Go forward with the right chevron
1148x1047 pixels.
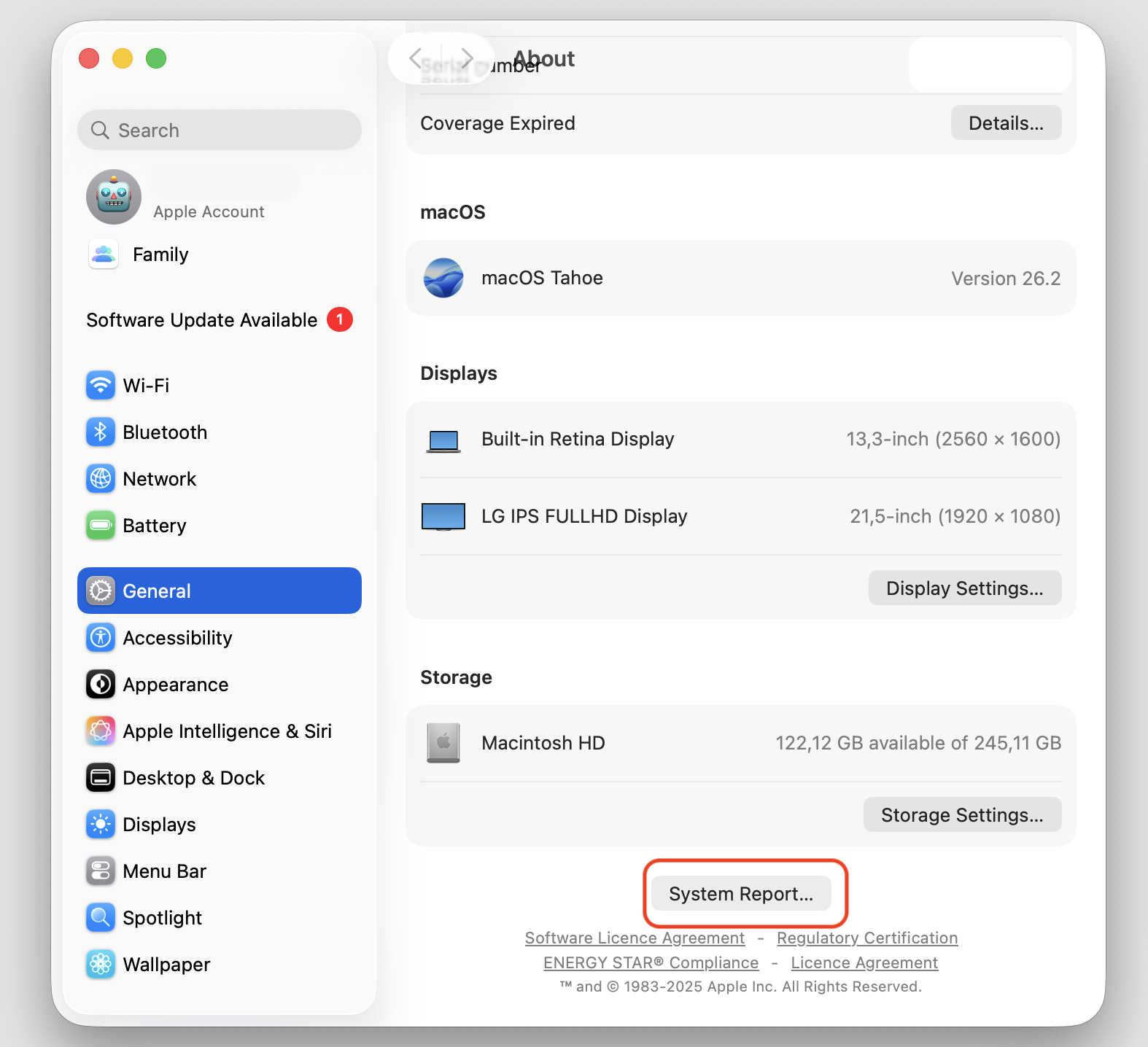467,58
